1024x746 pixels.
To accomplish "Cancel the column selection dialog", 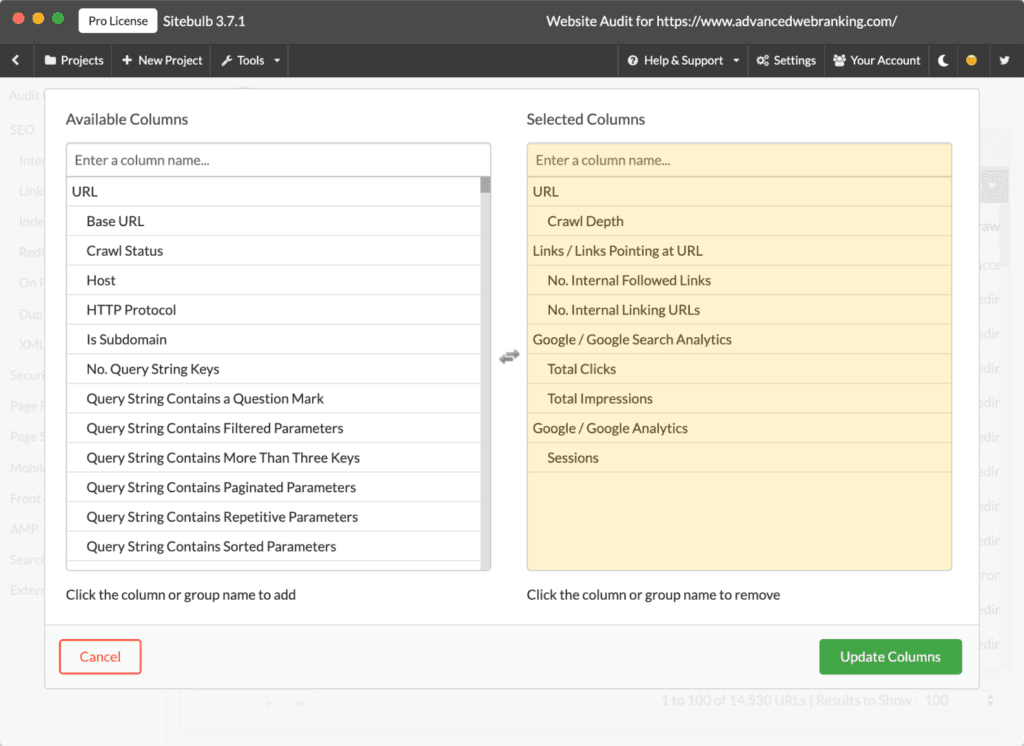I will [100, 657].
